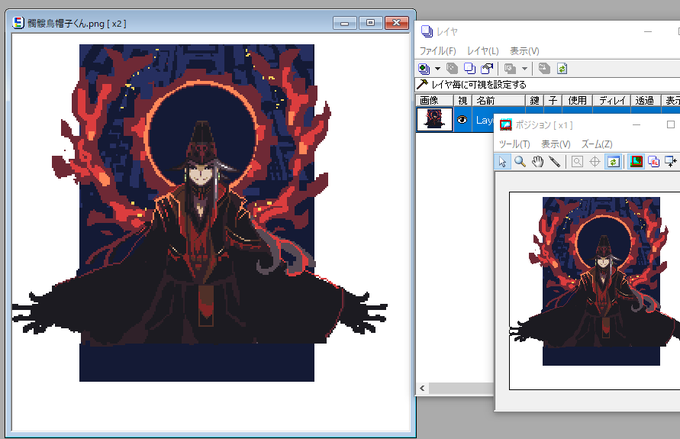Open the 表示(V) menu in the レイヤ window
Image resolution: width=680 pixels, height=439 pixels.
pos(524,51)
